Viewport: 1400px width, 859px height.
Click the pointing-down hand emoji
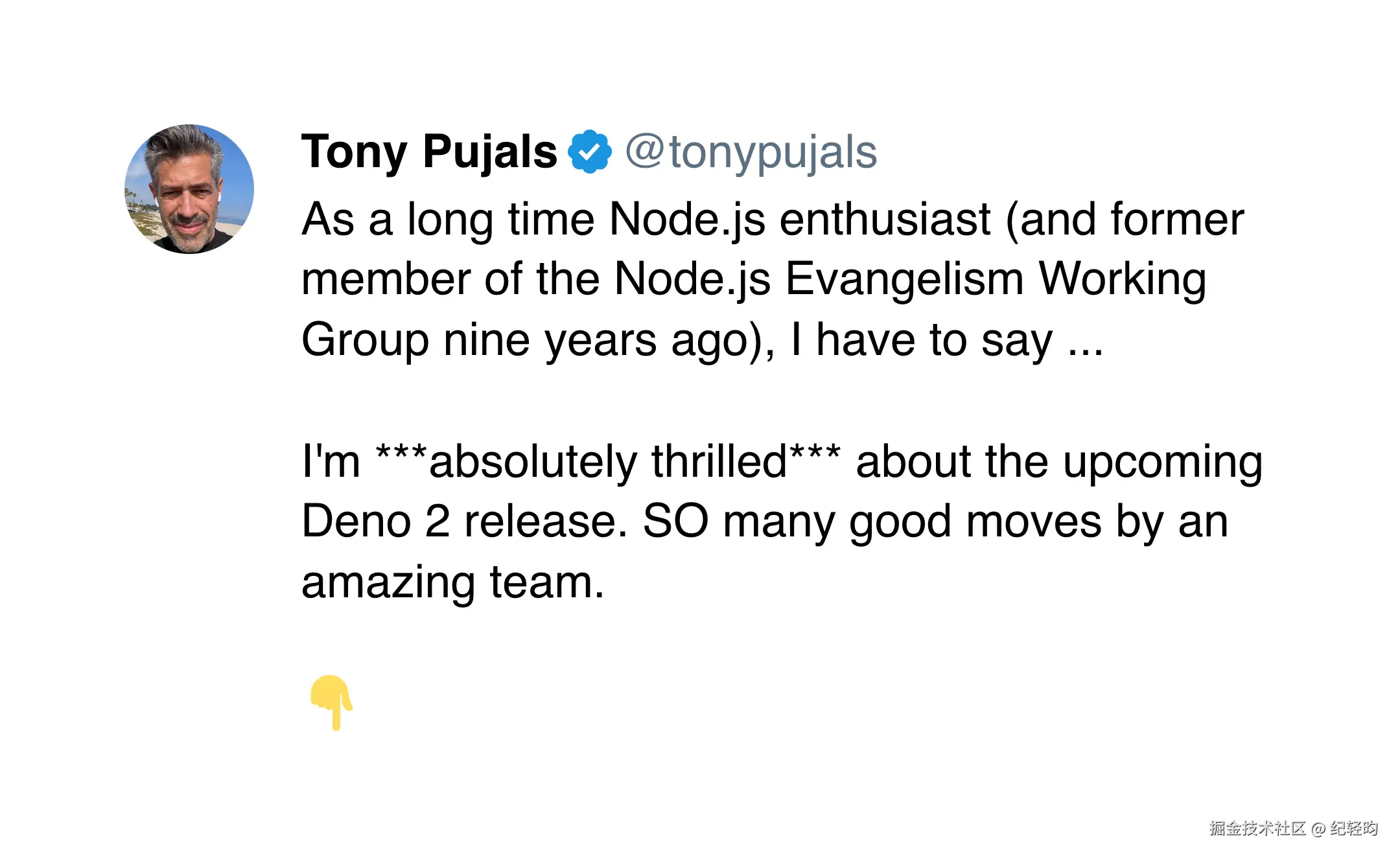[331, 703]
